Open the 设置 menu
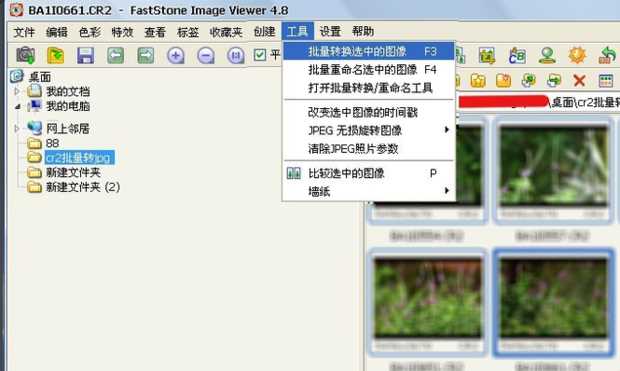Screen dimensions: 620x371 [330, 31]
